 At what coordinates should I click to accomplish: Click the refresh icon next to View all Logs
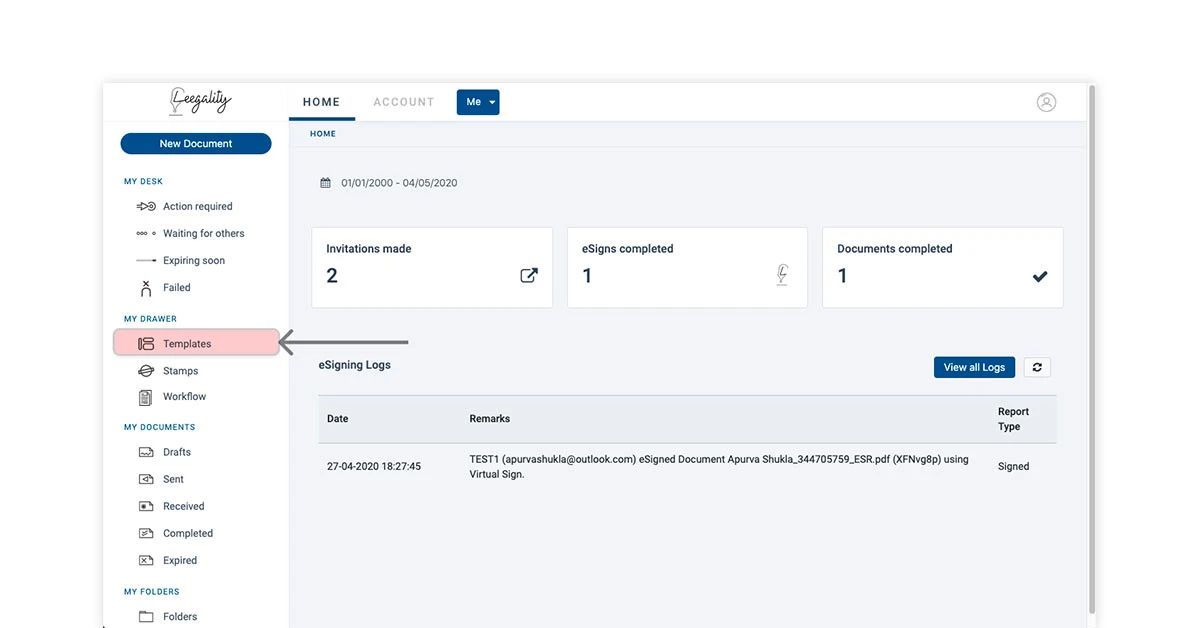click(x=1037, y=367)
